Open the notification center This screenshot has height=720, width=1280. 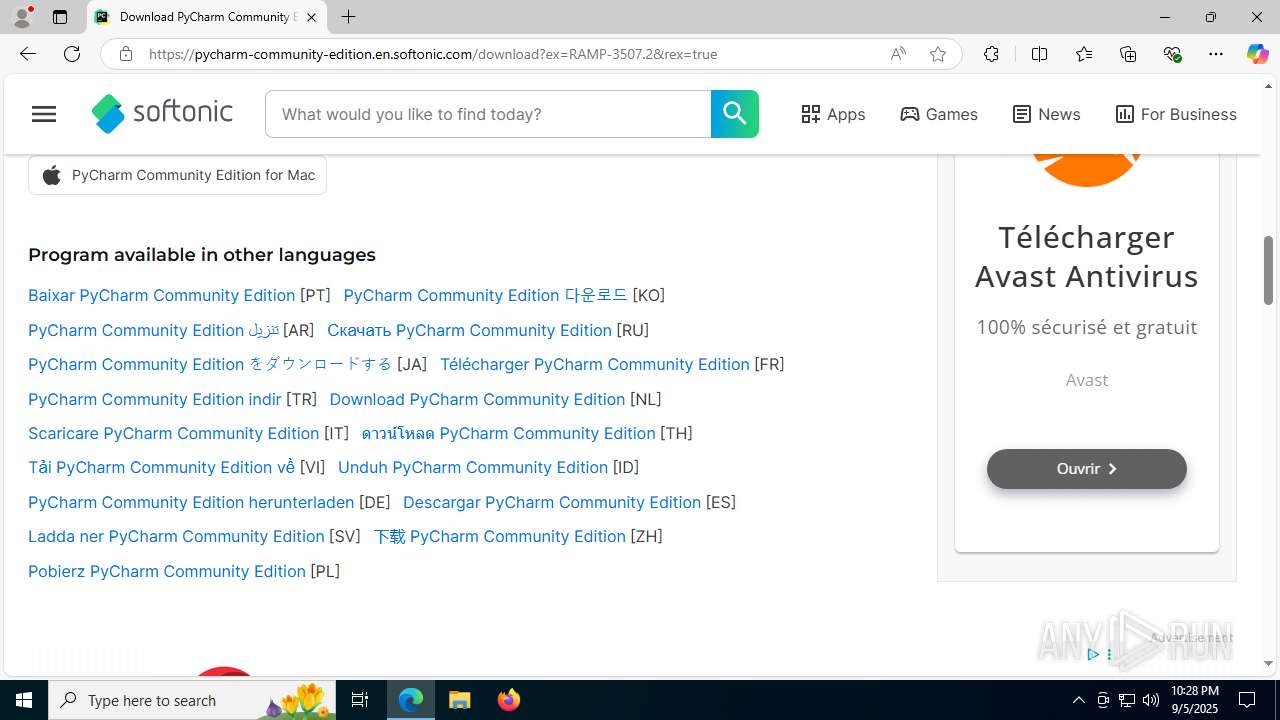point(1247,700)
